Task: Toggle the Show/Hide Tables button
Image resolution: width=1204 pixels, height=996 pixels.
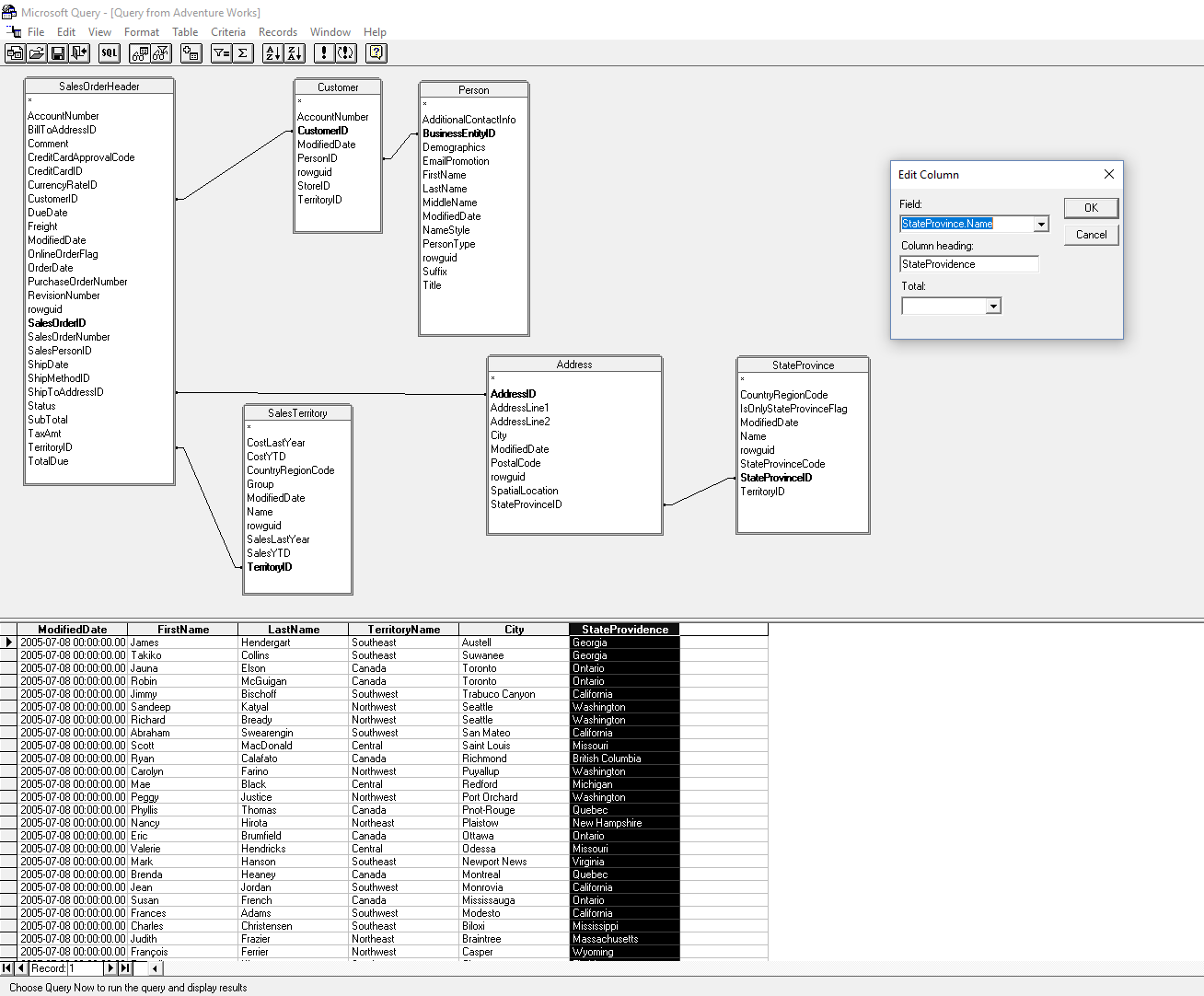Action: point(140,53)
